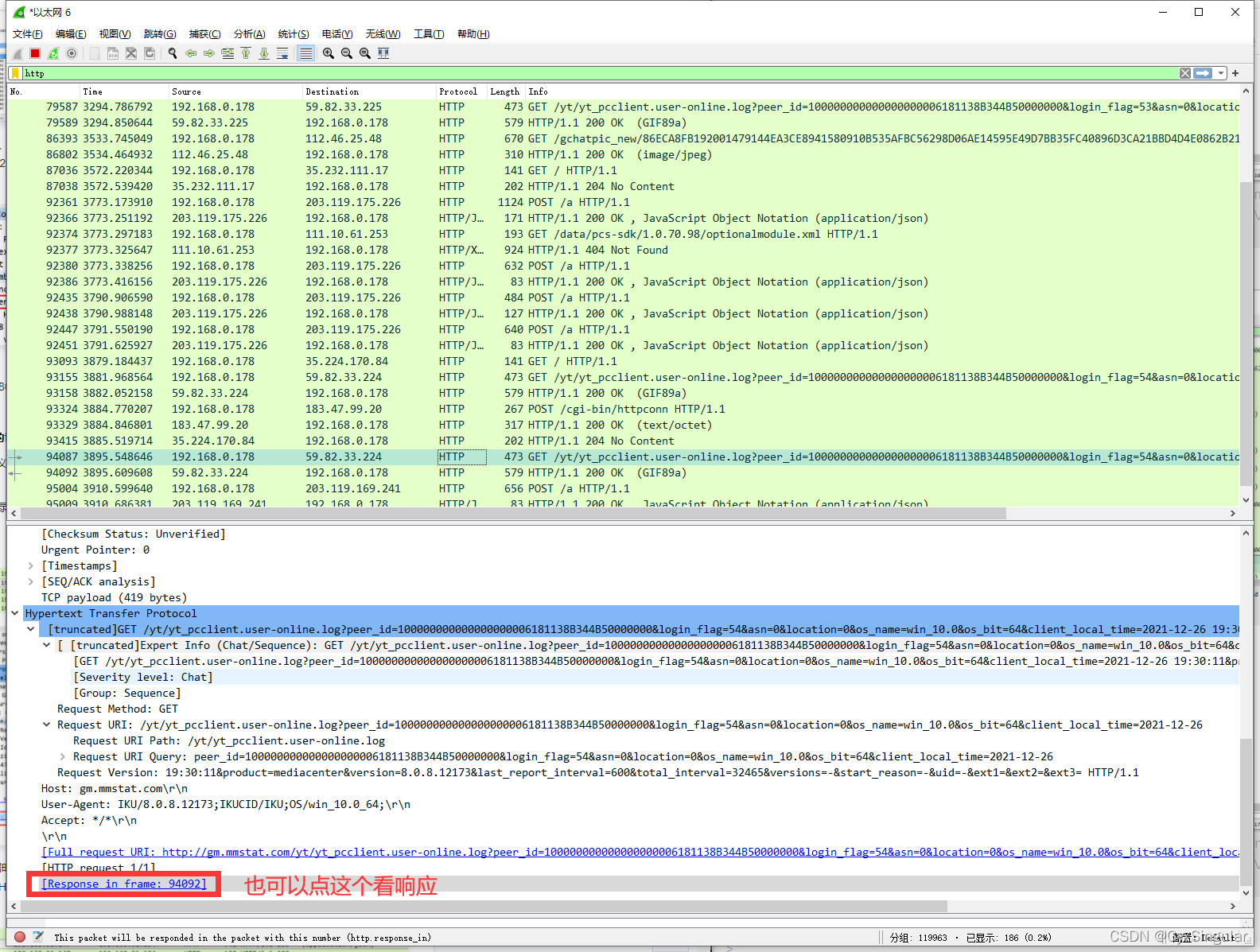Jump to the first packet
The image size is (1260, 952).
click(x=246, y=53)
